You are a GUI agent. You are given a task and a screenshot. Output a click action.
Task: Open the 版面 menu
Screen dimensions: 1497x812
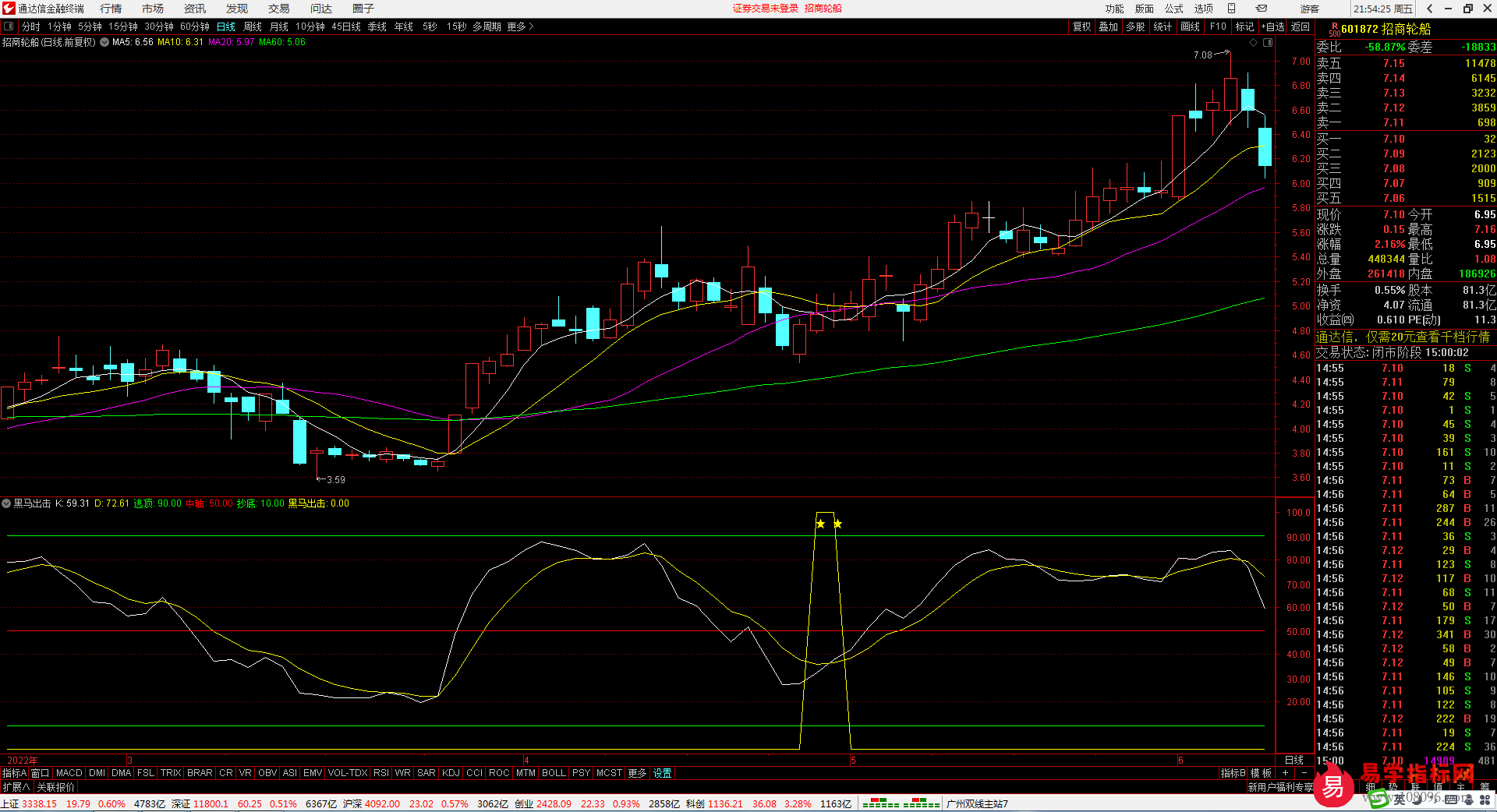[x=1145, y=9]
